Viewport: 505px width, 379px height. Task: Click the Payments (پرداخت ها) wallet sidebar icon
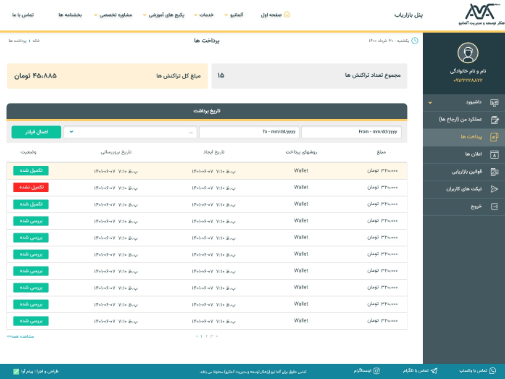point(494,137)
